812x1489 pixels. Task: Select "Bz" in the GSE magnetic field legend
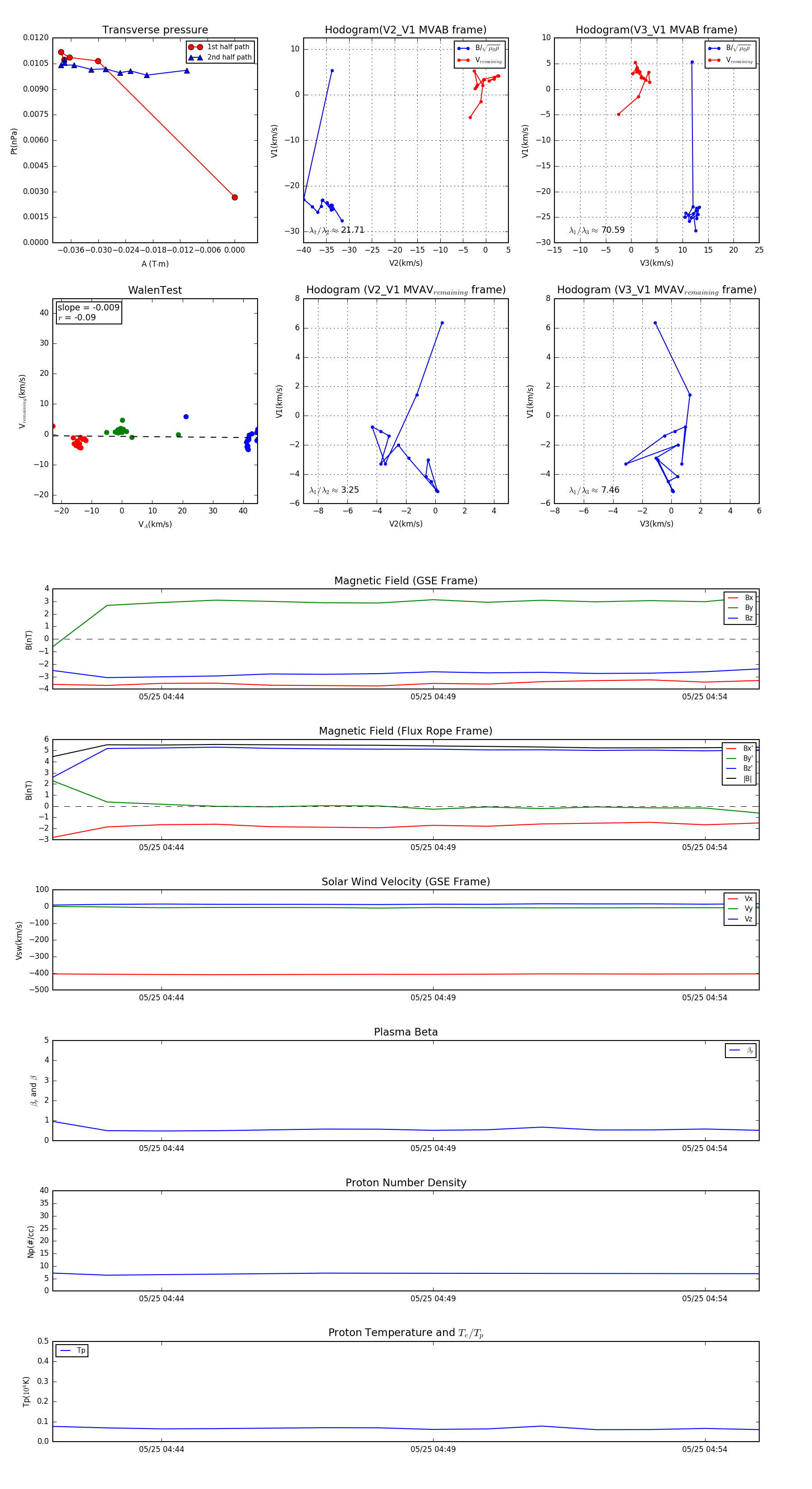740,618
